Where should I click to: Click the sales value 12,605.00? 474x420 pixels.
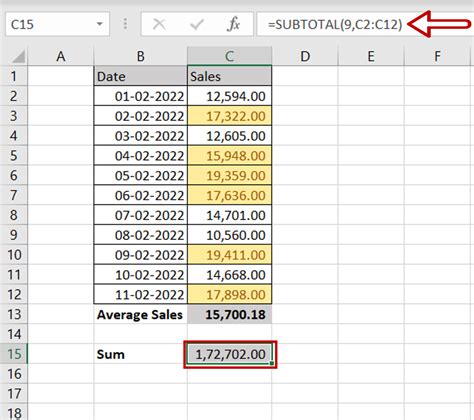[x=230, y=136]
